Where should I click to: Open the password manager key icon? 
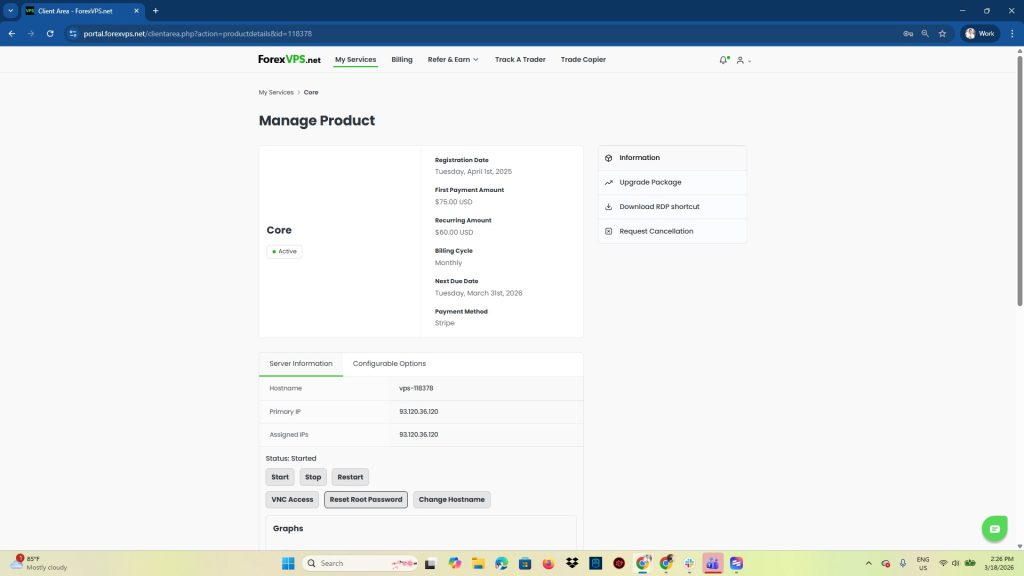click(908, 33)
